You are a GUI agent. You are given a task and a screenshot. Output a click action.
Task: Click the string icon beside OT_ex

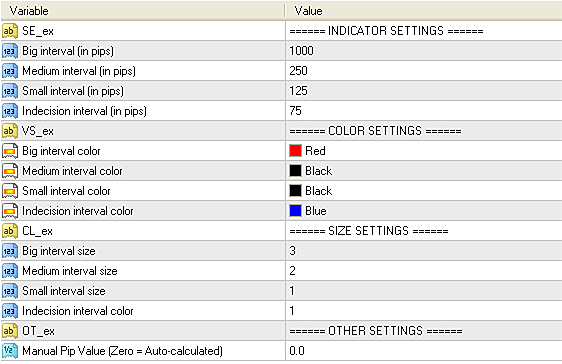pyautogui.click(x=10, y=331)
